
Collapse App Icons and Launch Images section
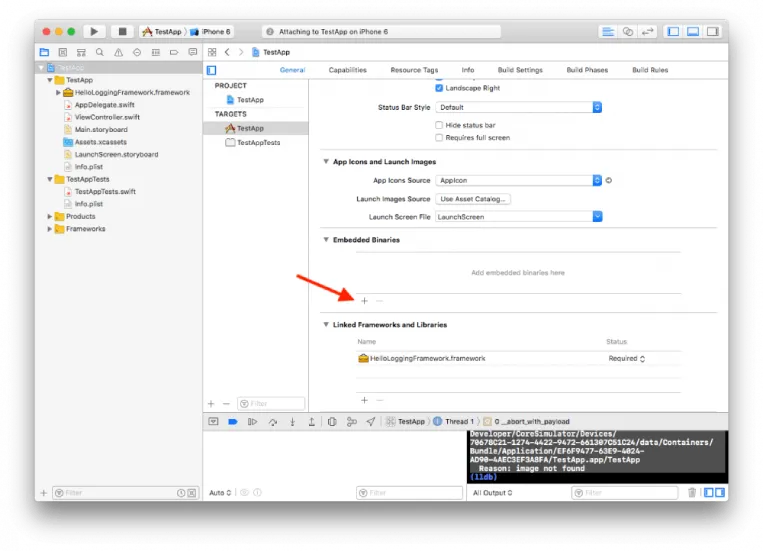point(326,162)
